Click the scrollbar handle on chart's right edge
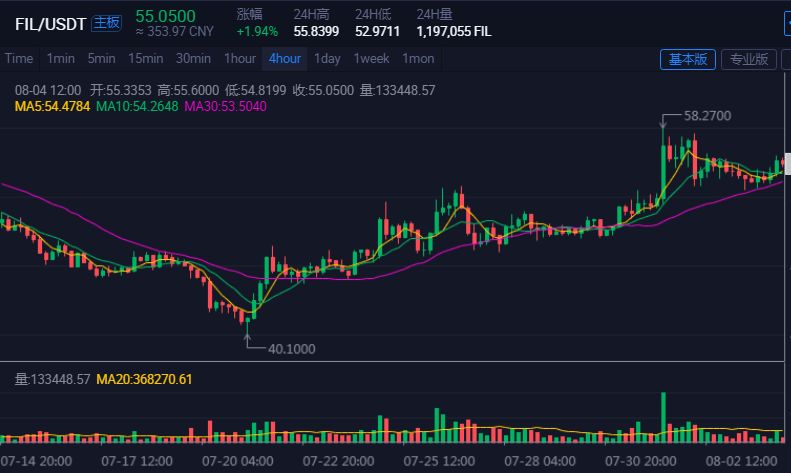Viewport: 791px width, 473px height. [x=787, y=163]
